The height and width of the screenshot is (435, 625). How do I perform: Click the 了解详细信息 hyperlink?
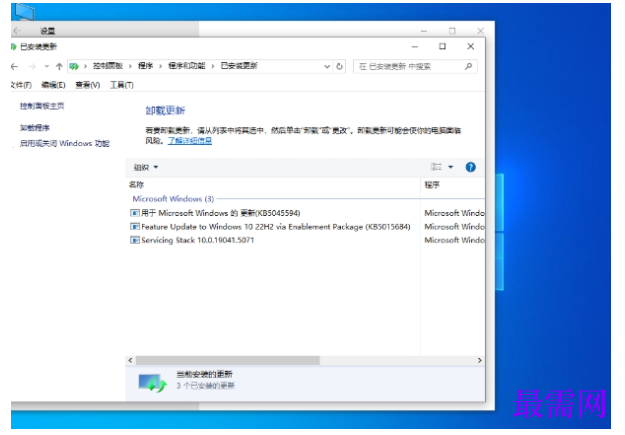pos(190,141)
